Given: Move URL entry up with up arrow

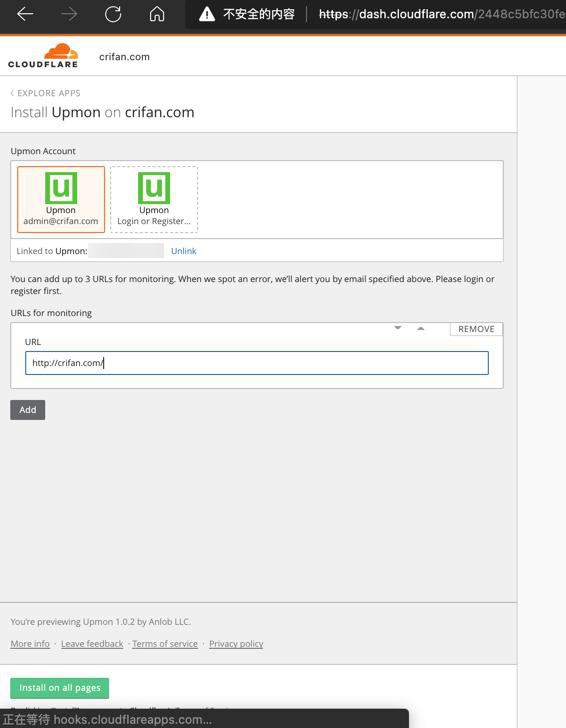Looking at the screenshot, I should click(421, 328).
